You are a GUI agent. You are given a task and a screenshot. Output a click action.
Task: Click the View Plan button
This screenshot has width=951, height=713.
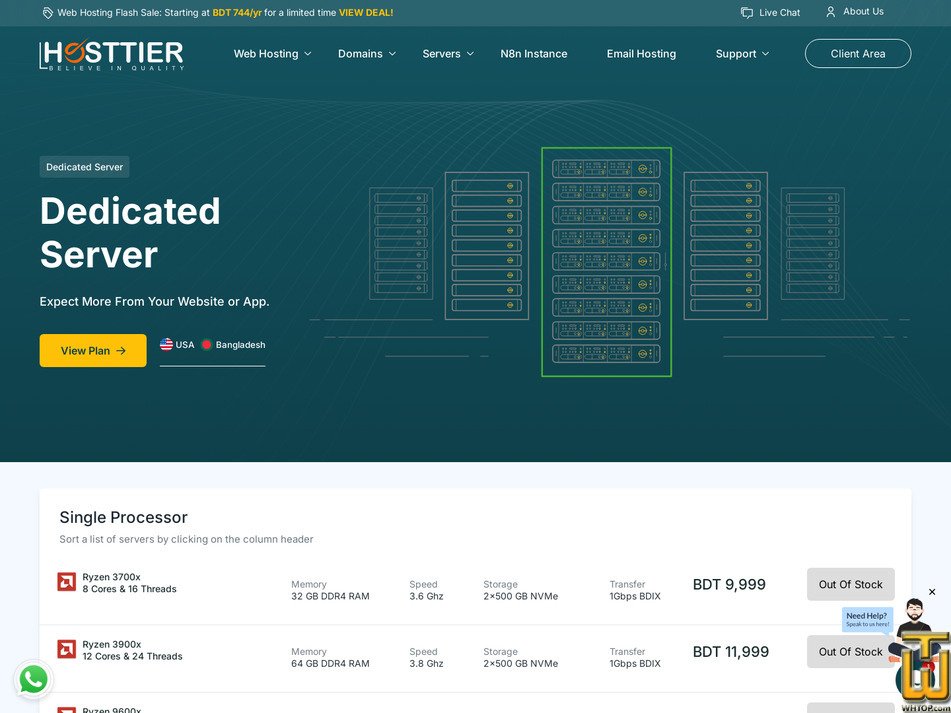[92, 350]
